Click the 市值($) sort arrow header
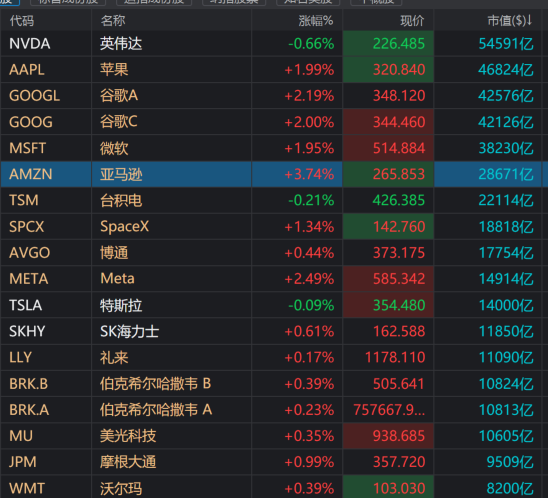This screenshot has width=548, height=498. click(x=510, y=21)
